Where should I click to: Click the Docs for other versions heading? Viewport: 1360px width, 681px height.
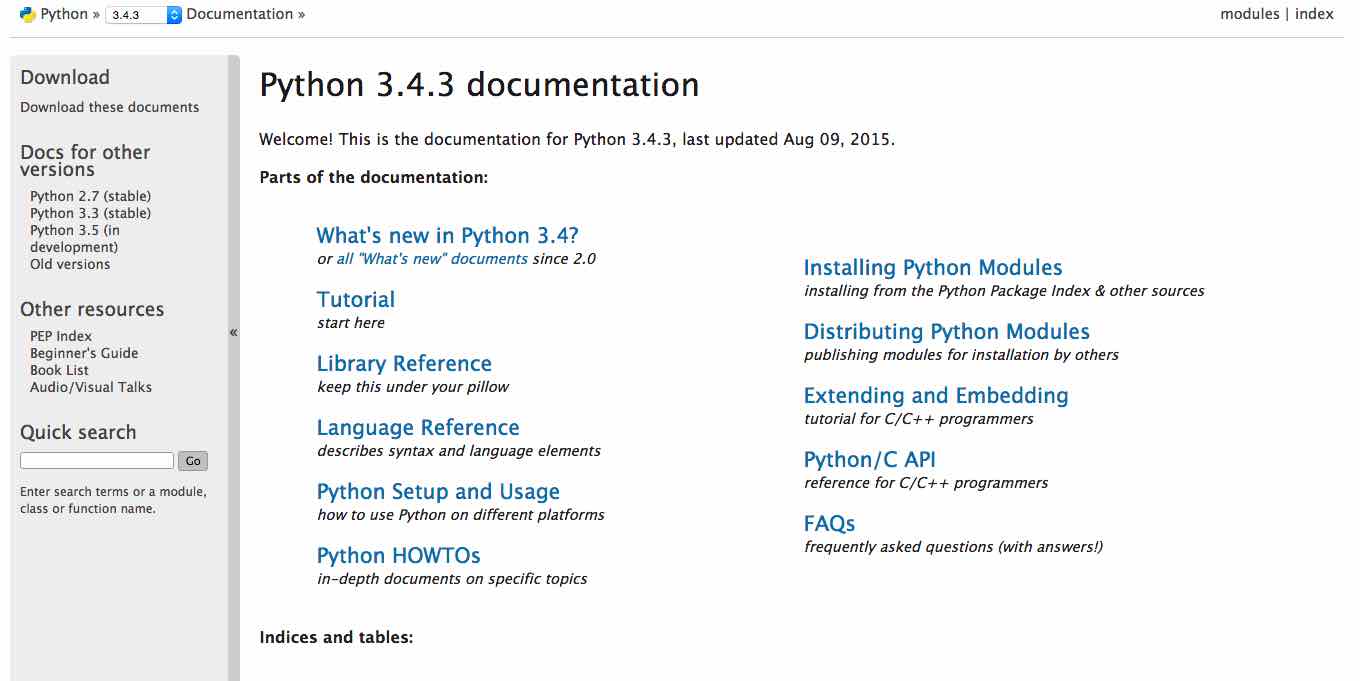(85, 160)
